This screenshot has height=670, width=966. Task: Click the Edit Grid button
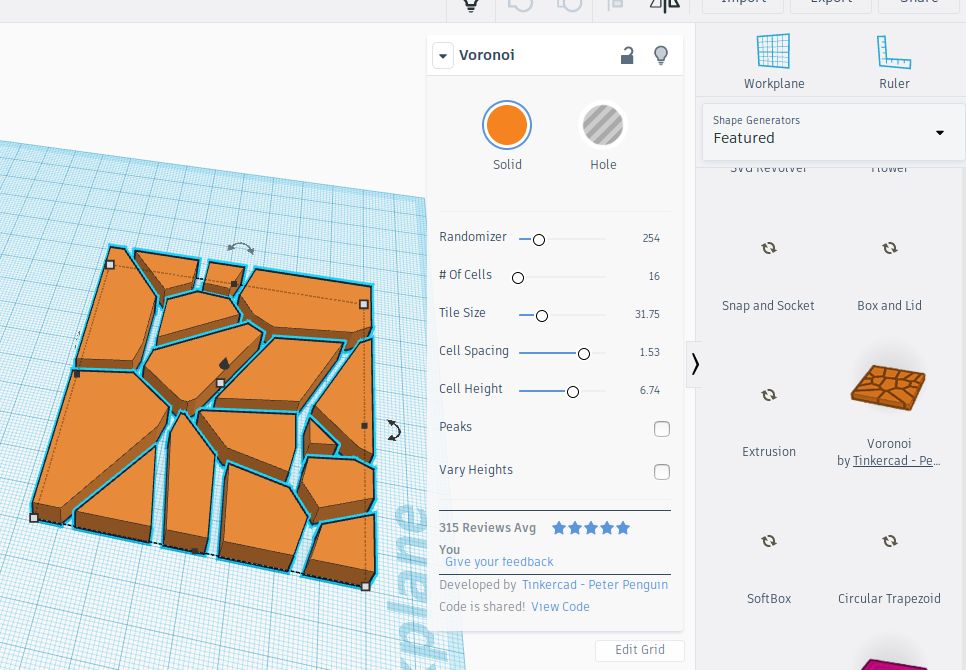coord(639,650)
